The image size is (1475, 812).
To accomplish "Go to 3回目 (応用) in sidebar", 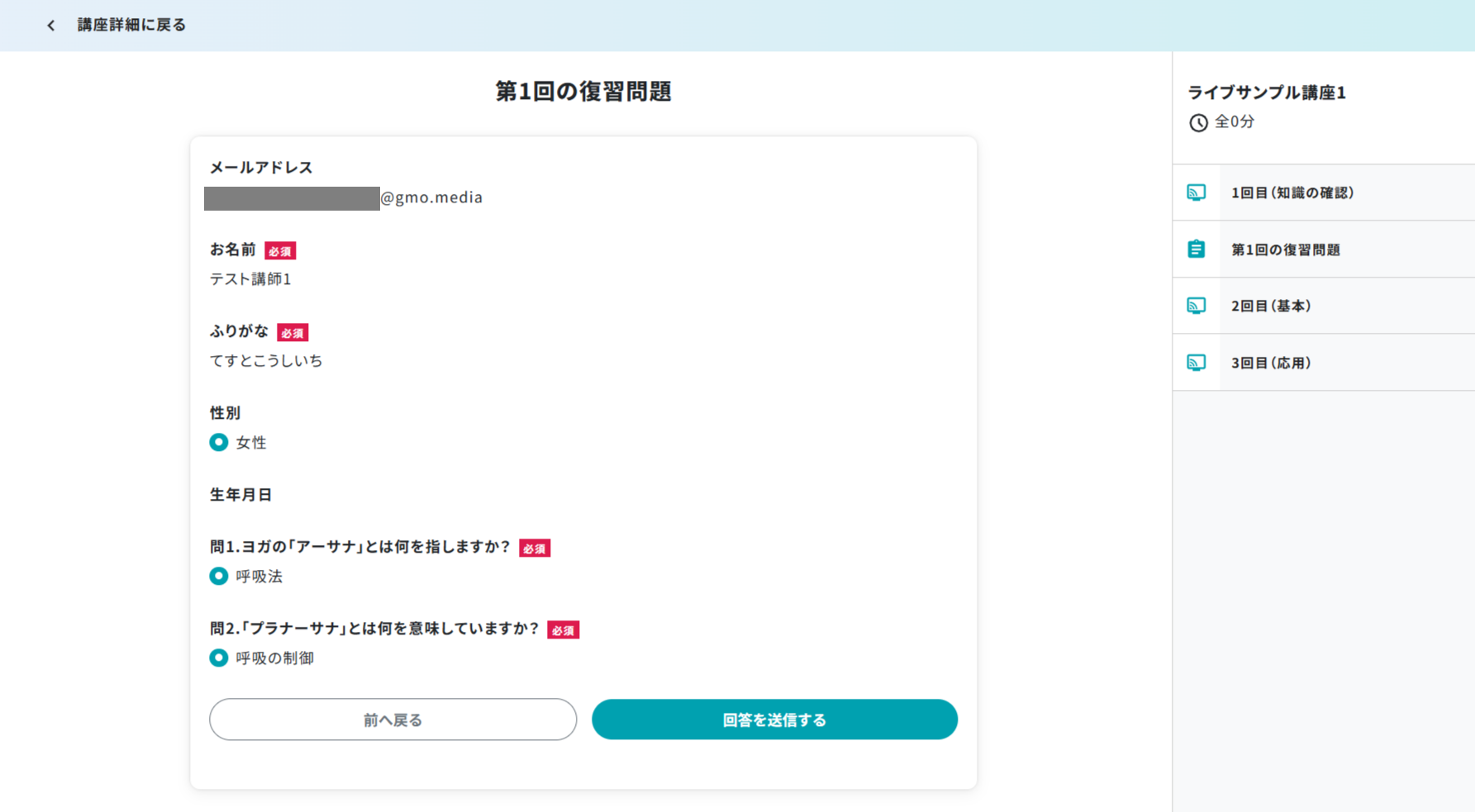I will tap(1271, 363).
